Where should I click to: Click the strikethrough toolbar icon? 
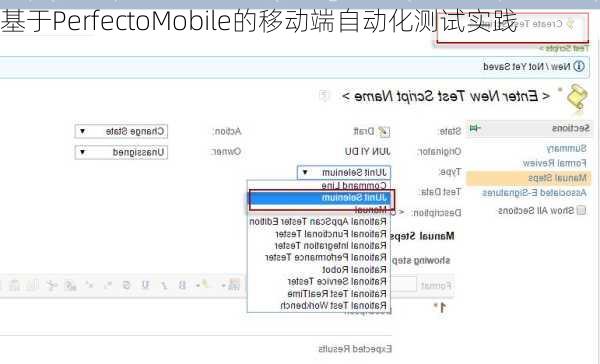tap(126, 285)
